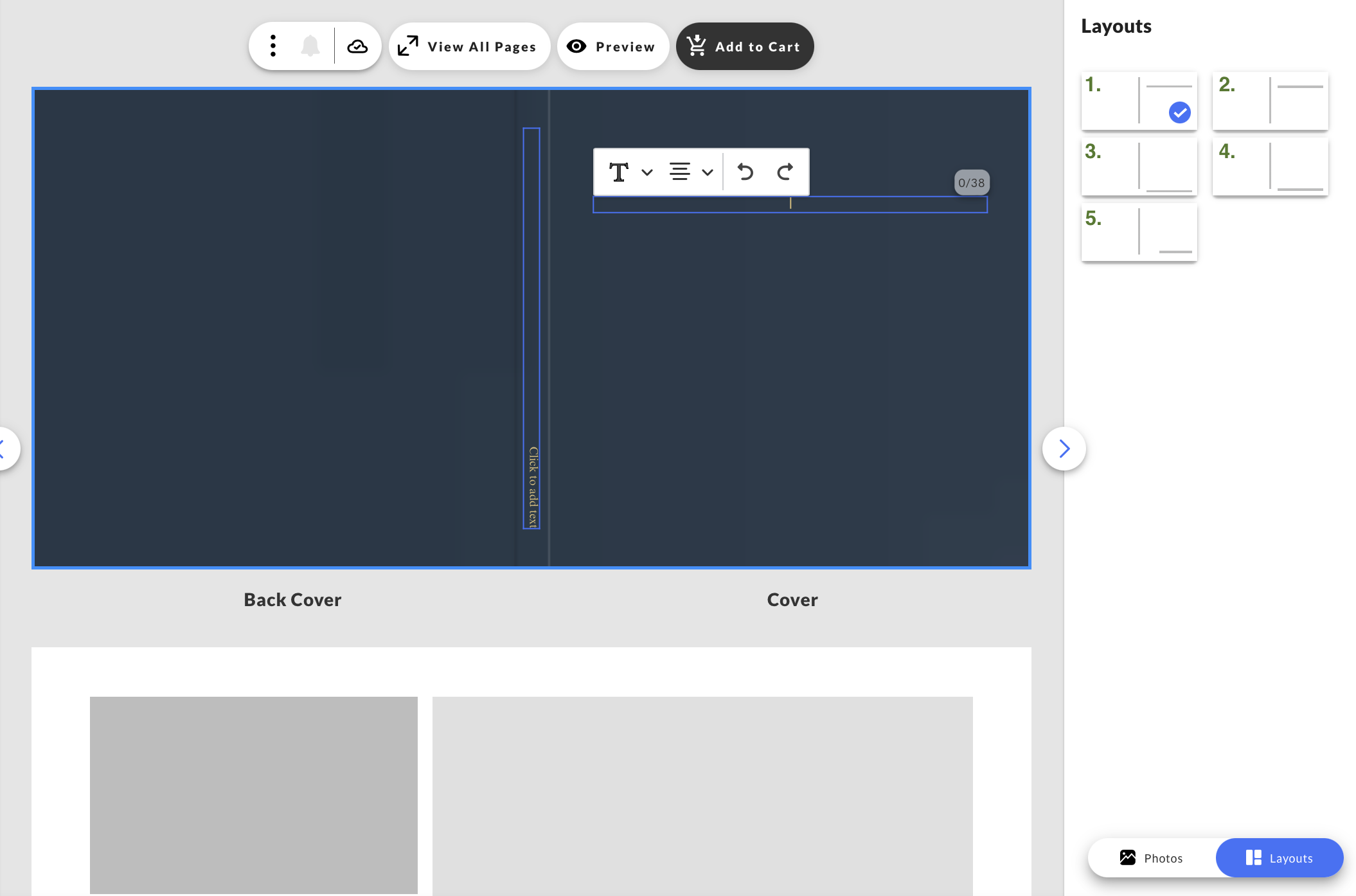
Task: Switch to the Layouts tab
Action: pyautogui.click(x=1278, y=857)
